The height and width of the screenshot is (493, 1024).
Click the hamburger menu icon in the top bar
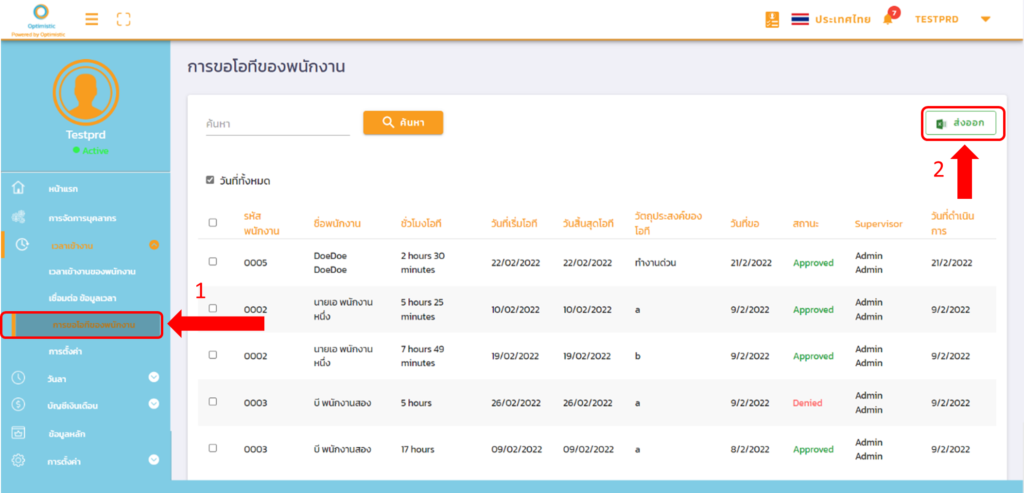point(91,19)
